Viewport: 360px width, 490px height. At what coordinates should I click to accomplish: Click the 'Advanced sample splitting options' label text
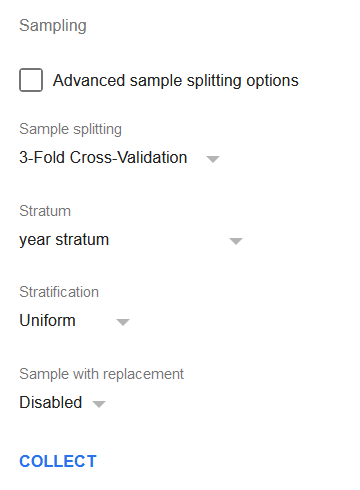176,81
